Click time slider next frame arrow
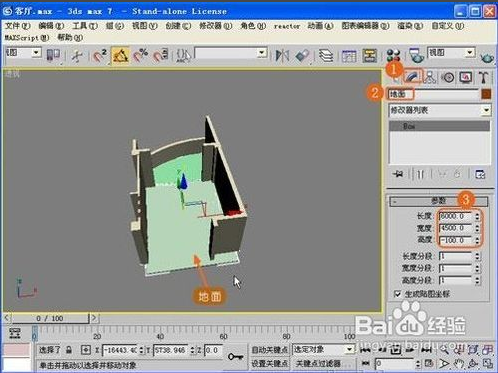 94,318
